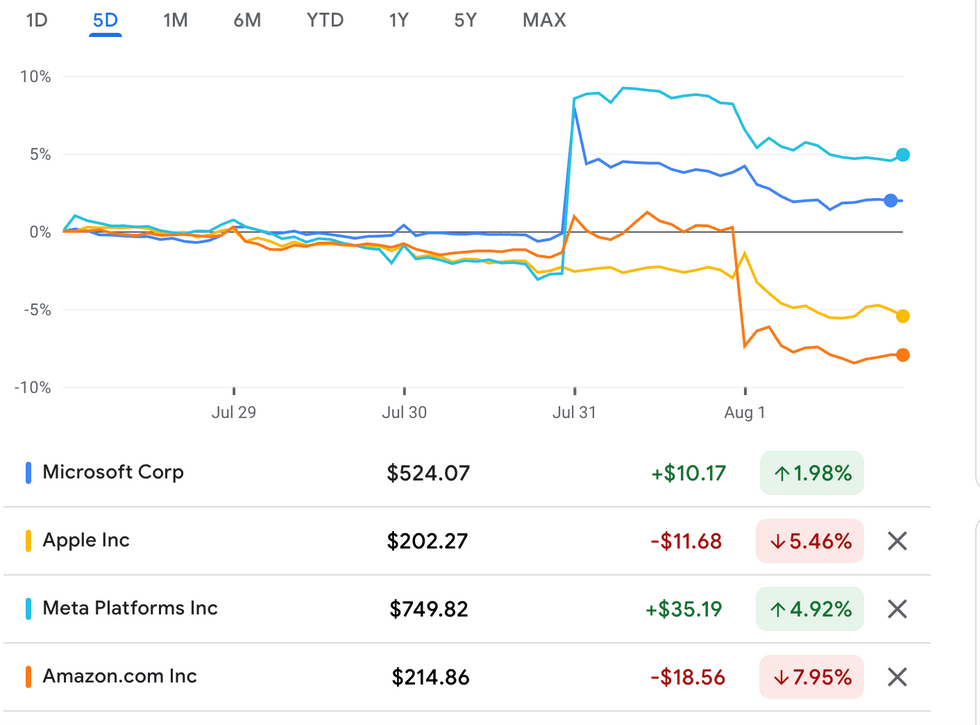Image resolution: width=980 pixels, height=725 pixels.
Task: Select the MAX time range
Action: (x=544, y=20)
